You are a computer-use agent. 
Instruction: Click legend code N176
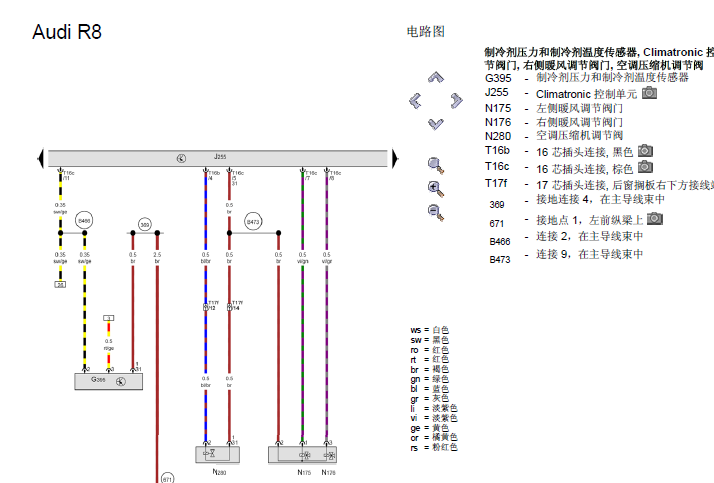click(x=498, y=122)
